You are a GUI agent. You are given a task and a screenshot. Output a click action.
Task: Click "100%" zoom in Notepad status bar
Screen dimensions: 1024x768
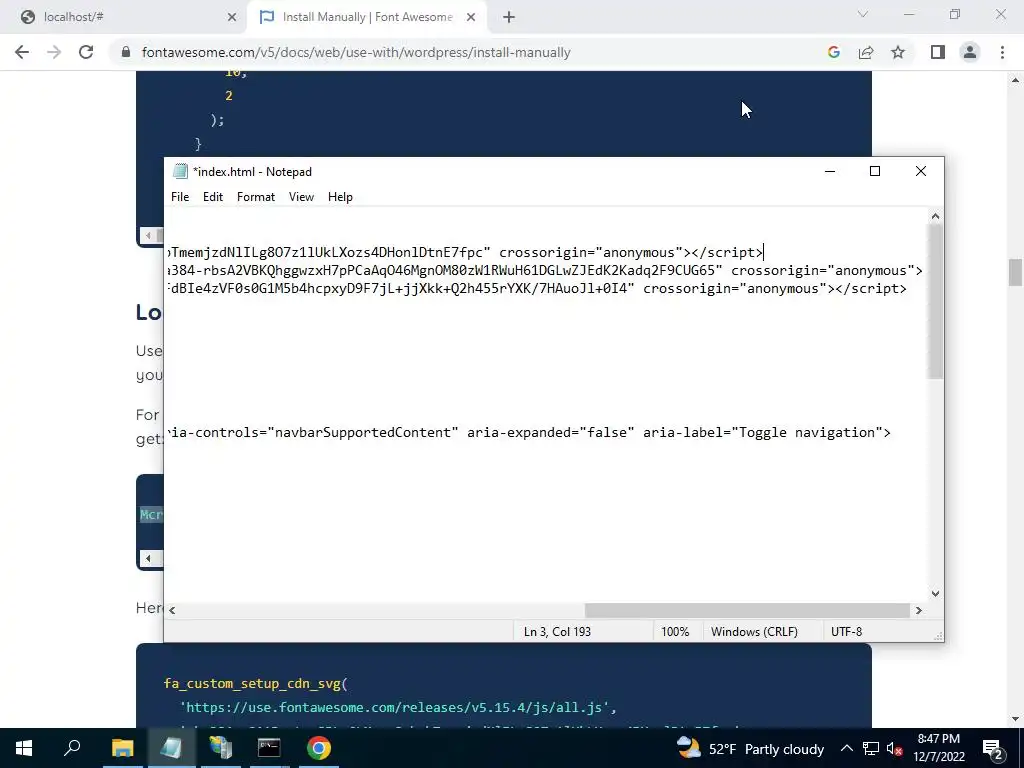coord(675,632)
